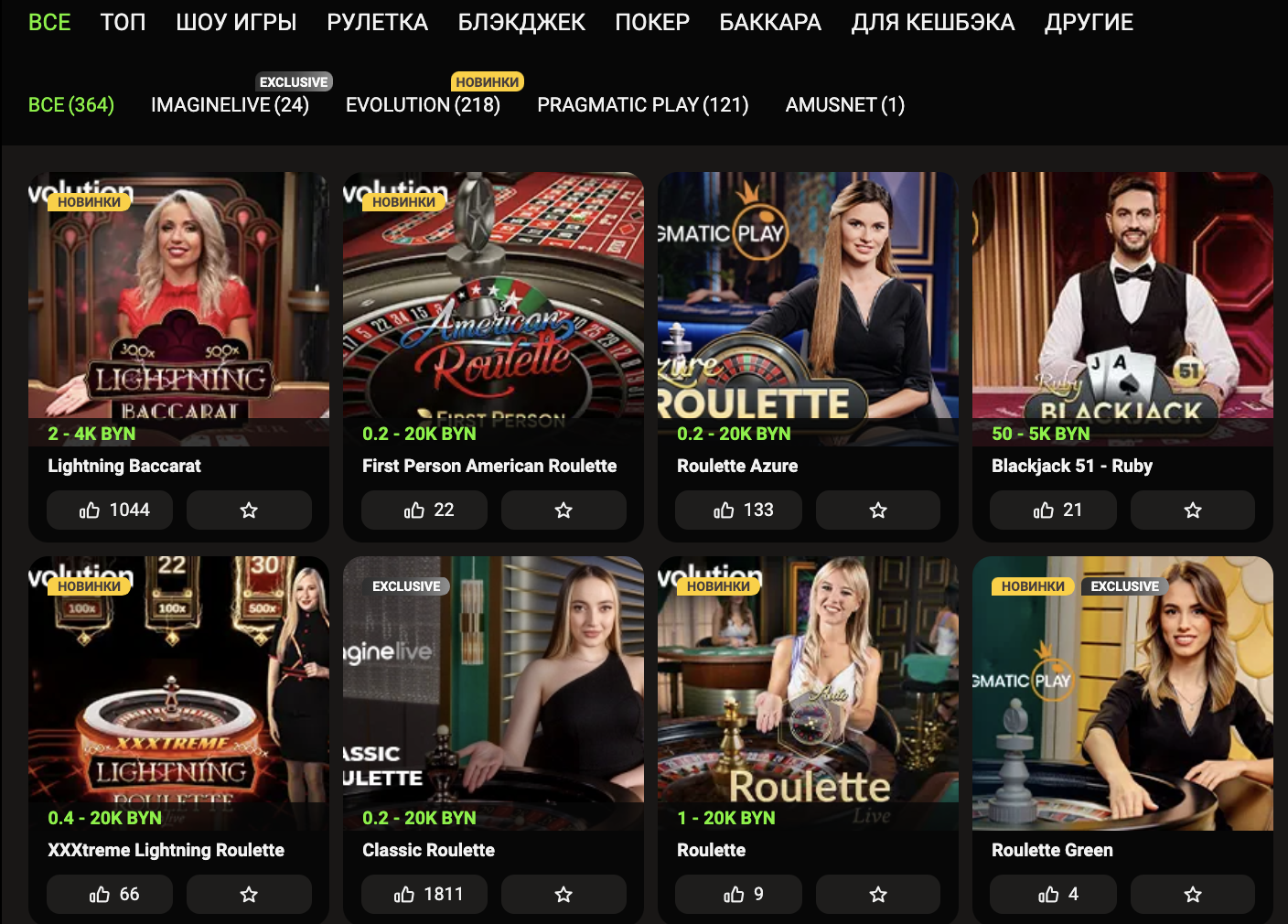Favorite First Person American Roulette with star
1288x924 pixels.
[x=563, y=510]
